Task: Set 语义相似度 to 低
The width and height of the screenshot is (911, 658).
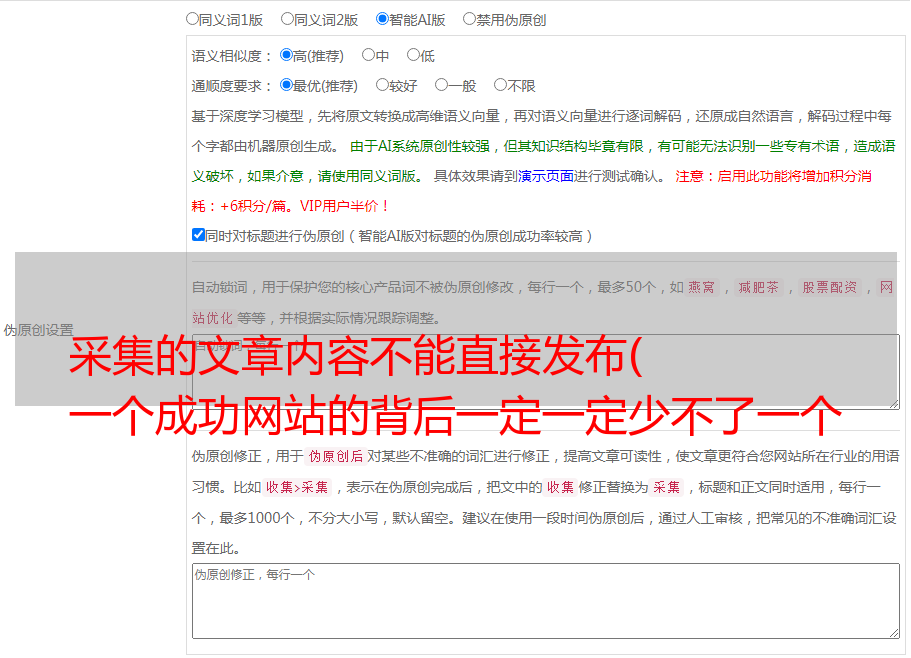Action: click(x=413, y=55)
